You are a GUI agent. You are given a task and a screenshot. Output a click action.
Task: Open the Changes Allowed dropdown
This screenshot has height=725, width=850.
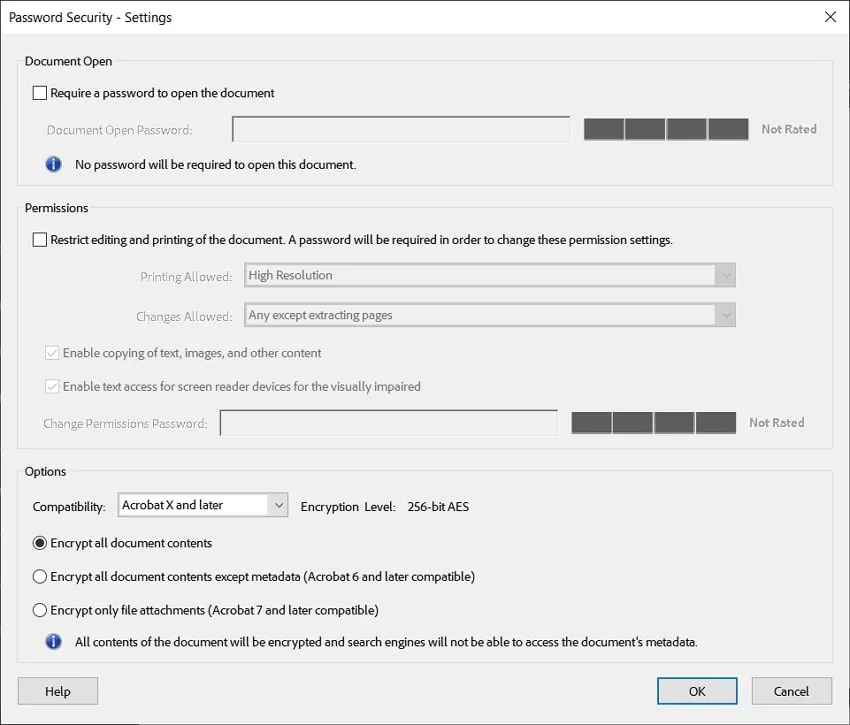tap(724, 314)
